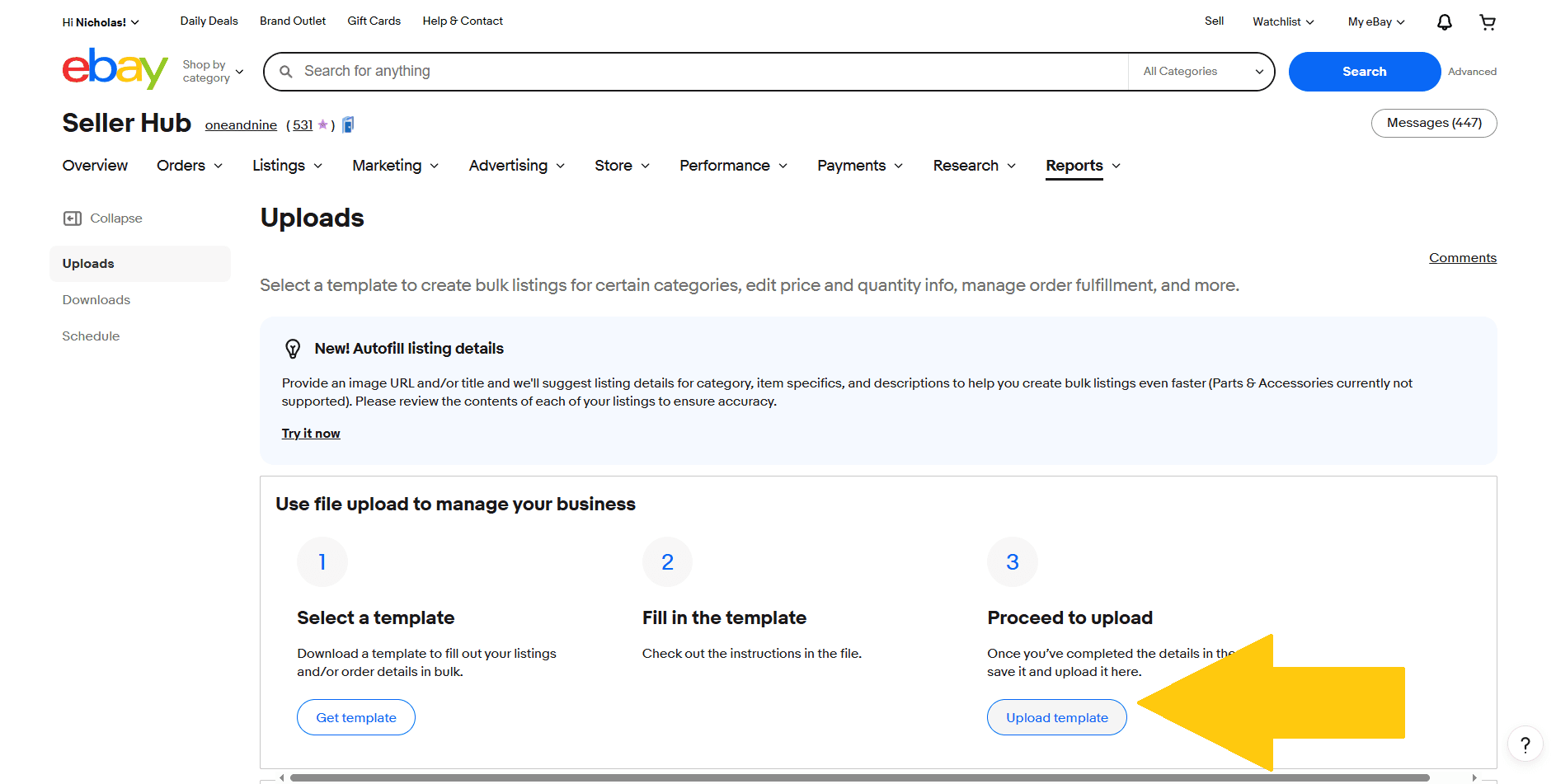The height and width of the screenshot is (784, 1556).
Task: Click the help question-mark icon
Action: (x=1525, y=744)
